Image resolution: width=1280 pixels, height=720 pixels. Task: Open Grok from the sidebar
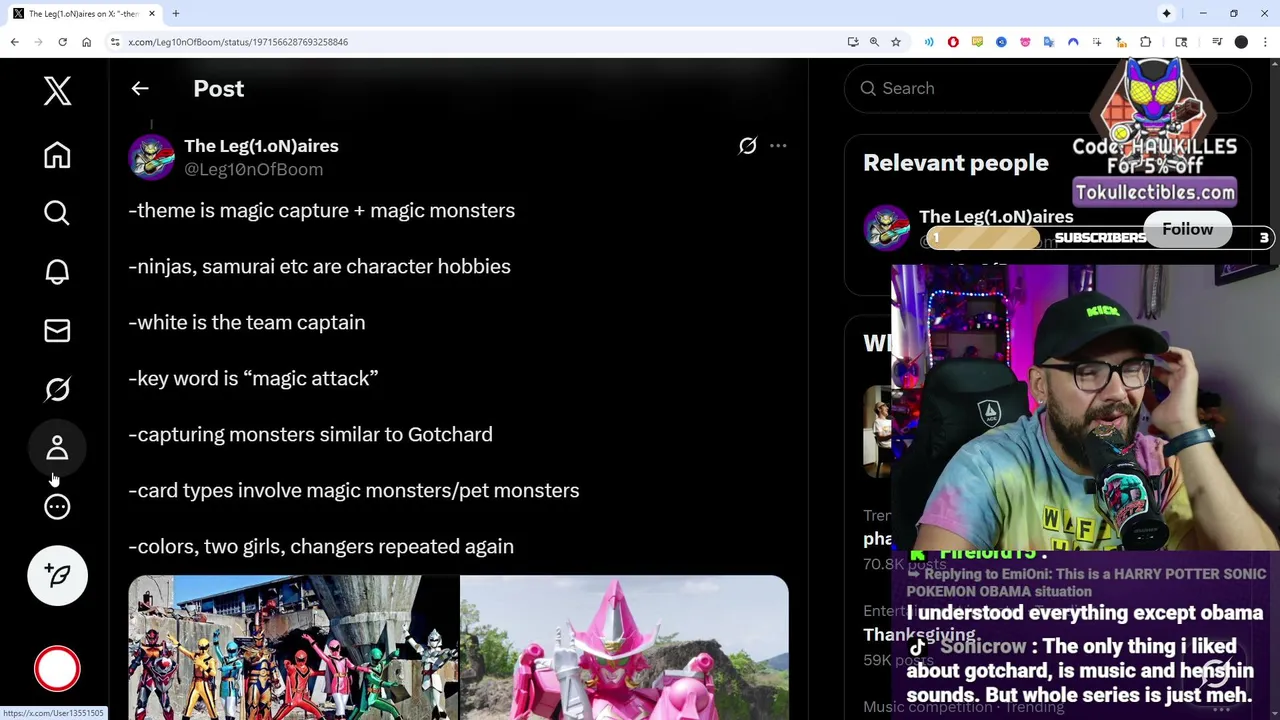point(57,389)
